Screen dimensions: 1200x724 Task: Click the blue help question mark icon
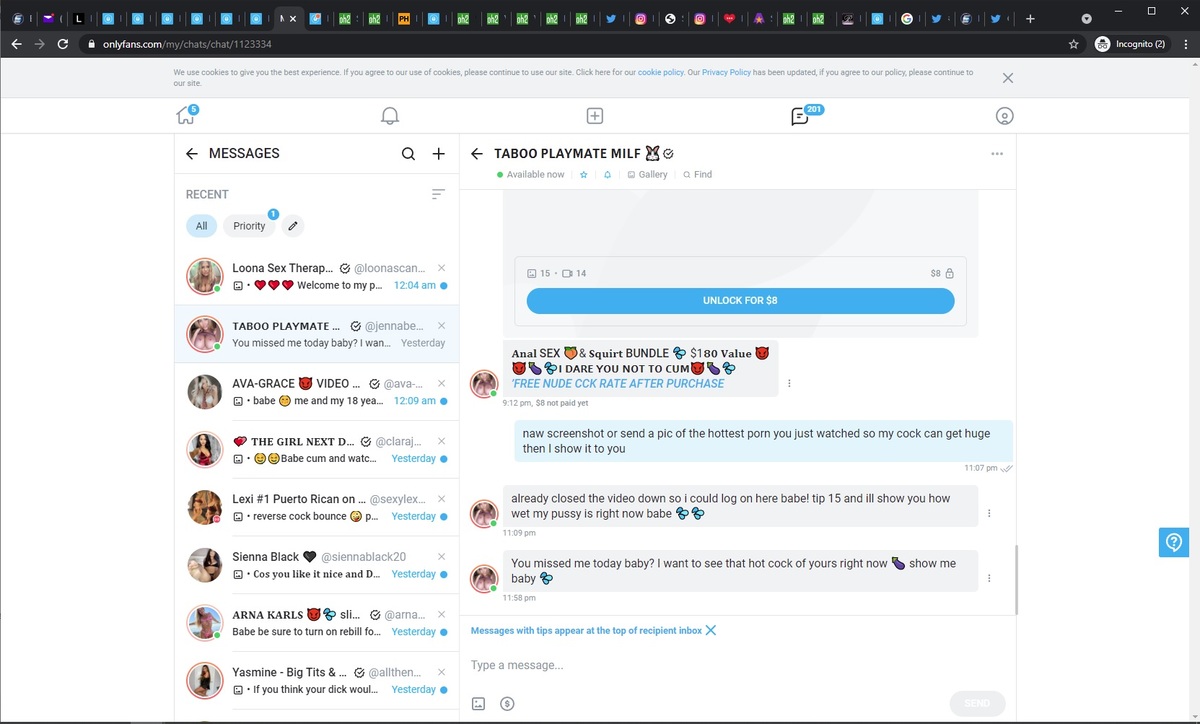[x=1174, y=542]
